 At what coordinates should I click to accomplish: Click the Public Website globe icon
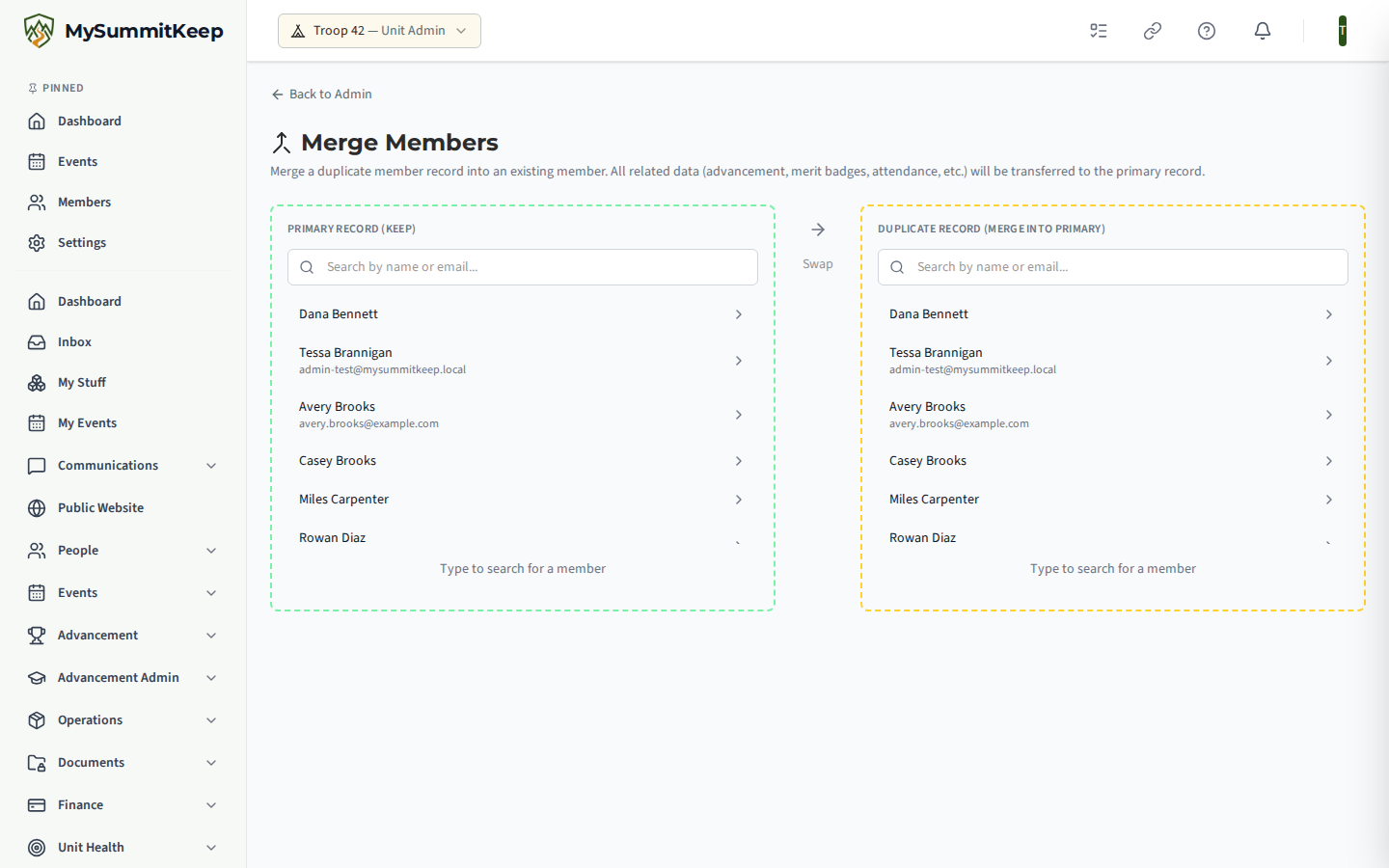37,508
